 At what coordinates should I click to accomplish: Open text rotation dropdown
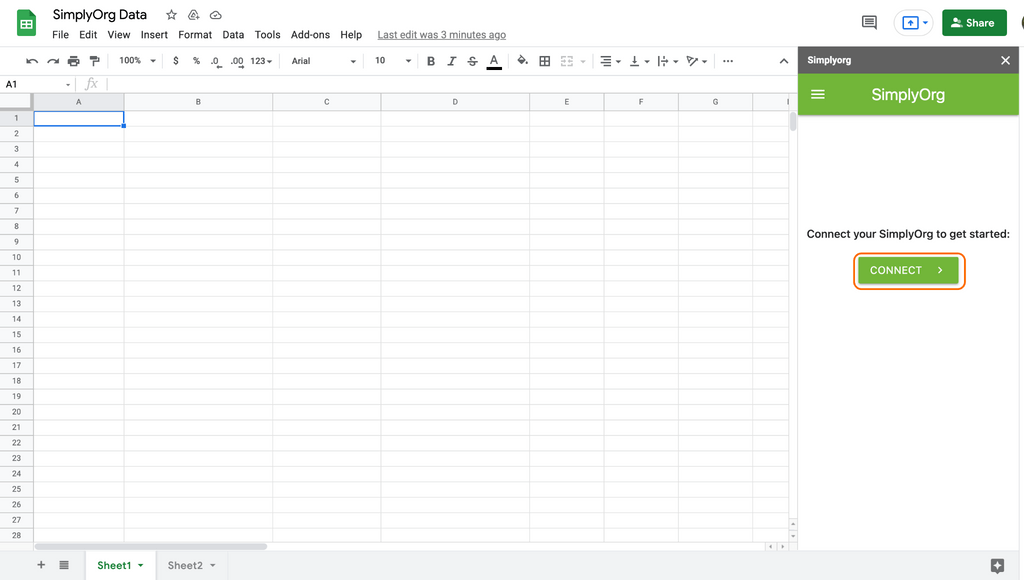click(696, 61)
